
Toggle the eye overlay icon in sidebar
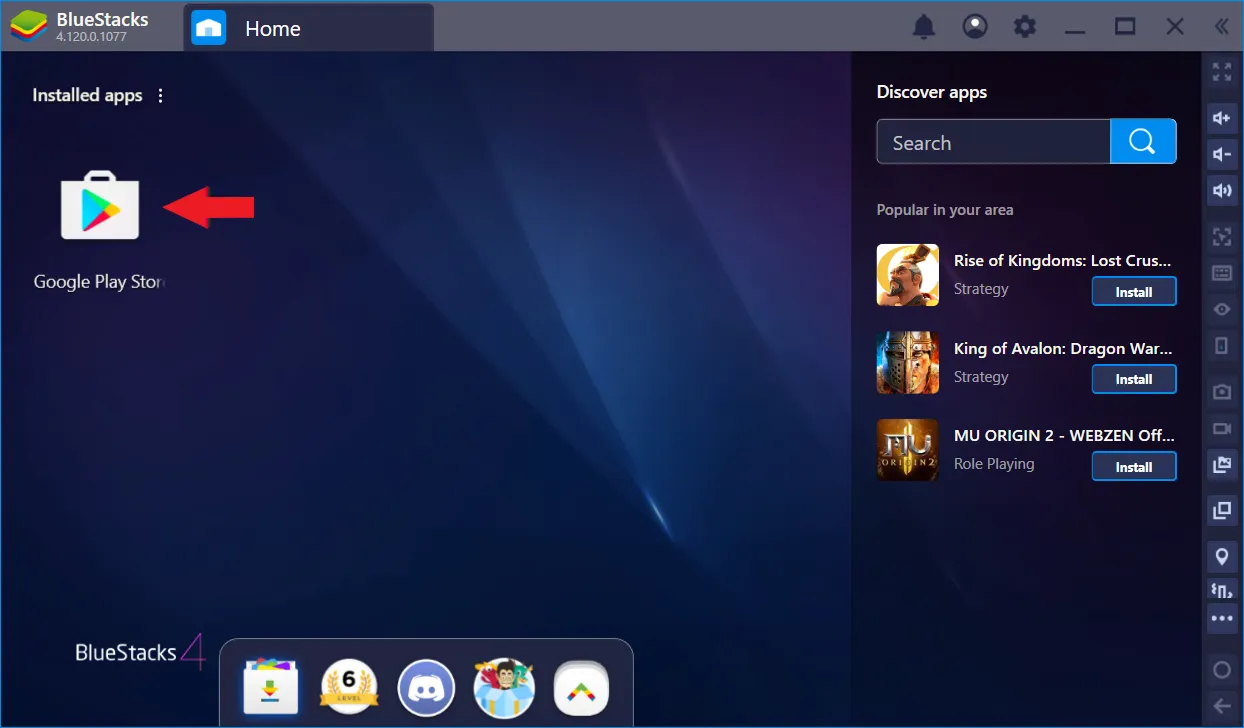pos(1221,309)
